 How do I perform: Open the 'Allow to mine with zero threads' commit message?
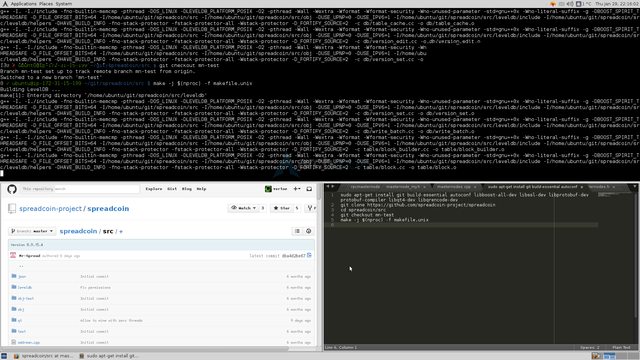point(111,321)
